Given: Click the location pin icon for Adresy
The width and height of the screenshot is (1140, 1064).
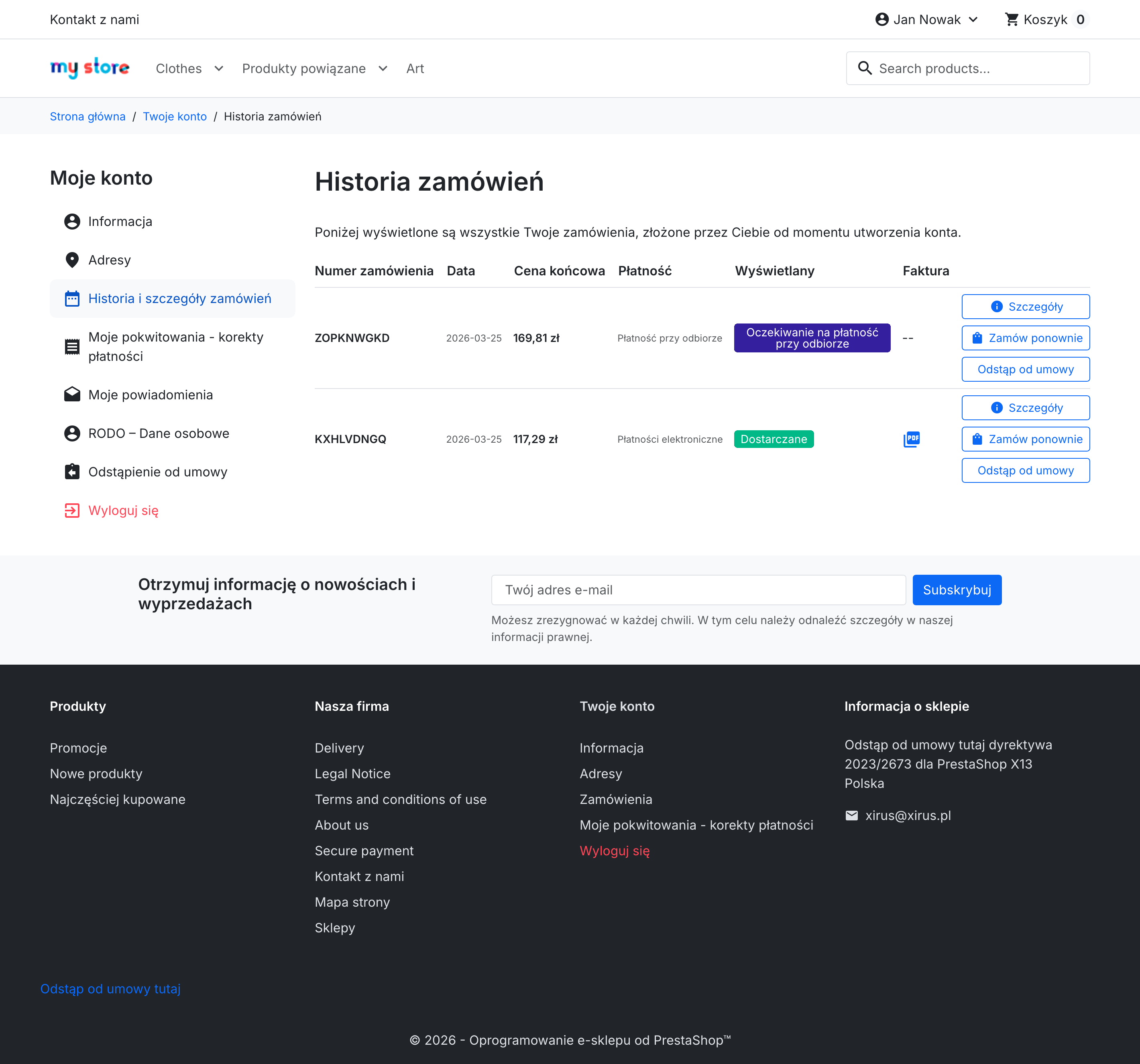Looking at the screenshot, I should (x=72, y=260).
